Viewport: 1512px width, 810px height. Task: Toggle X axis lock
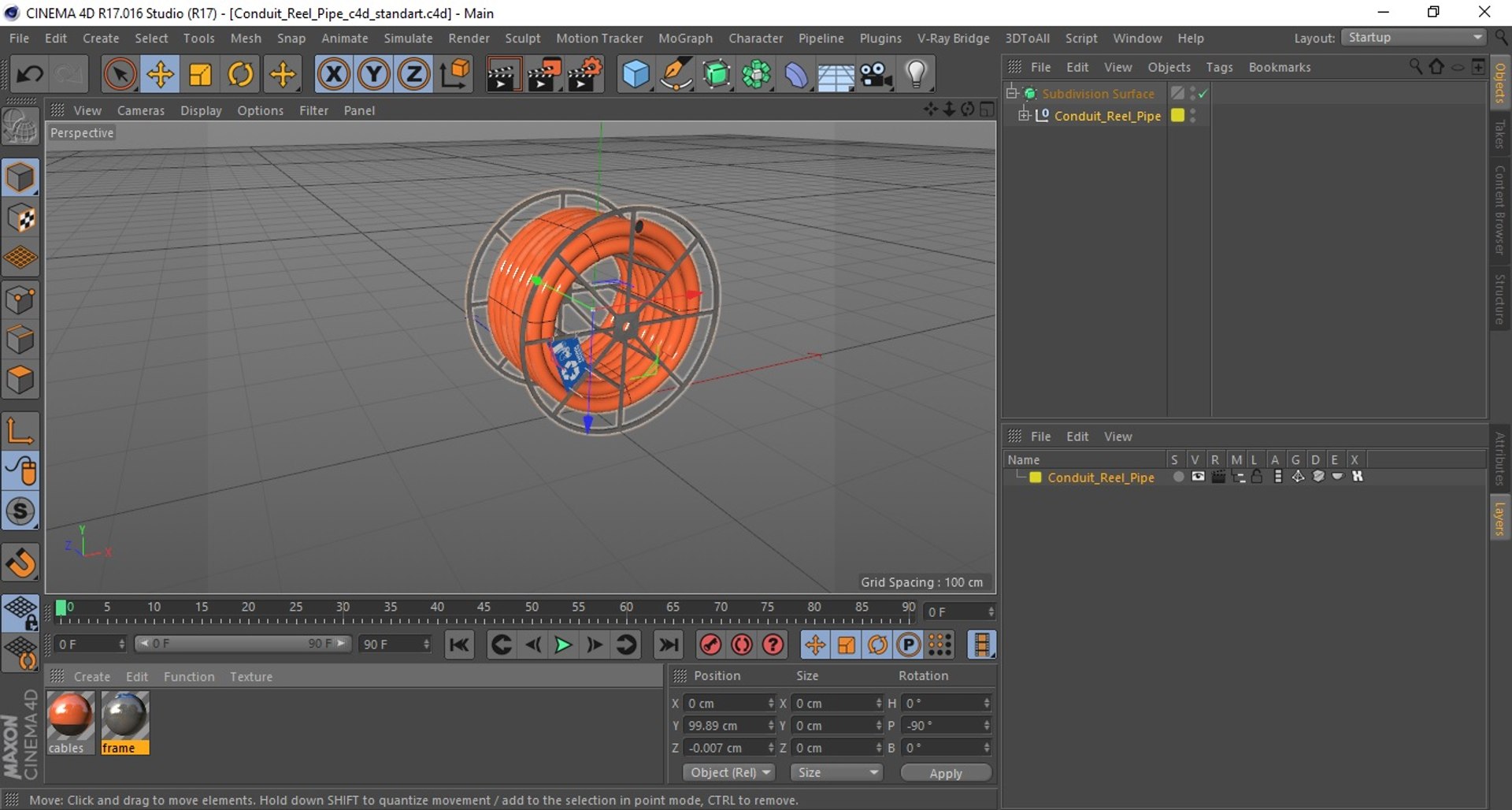(x=333, y=75)
